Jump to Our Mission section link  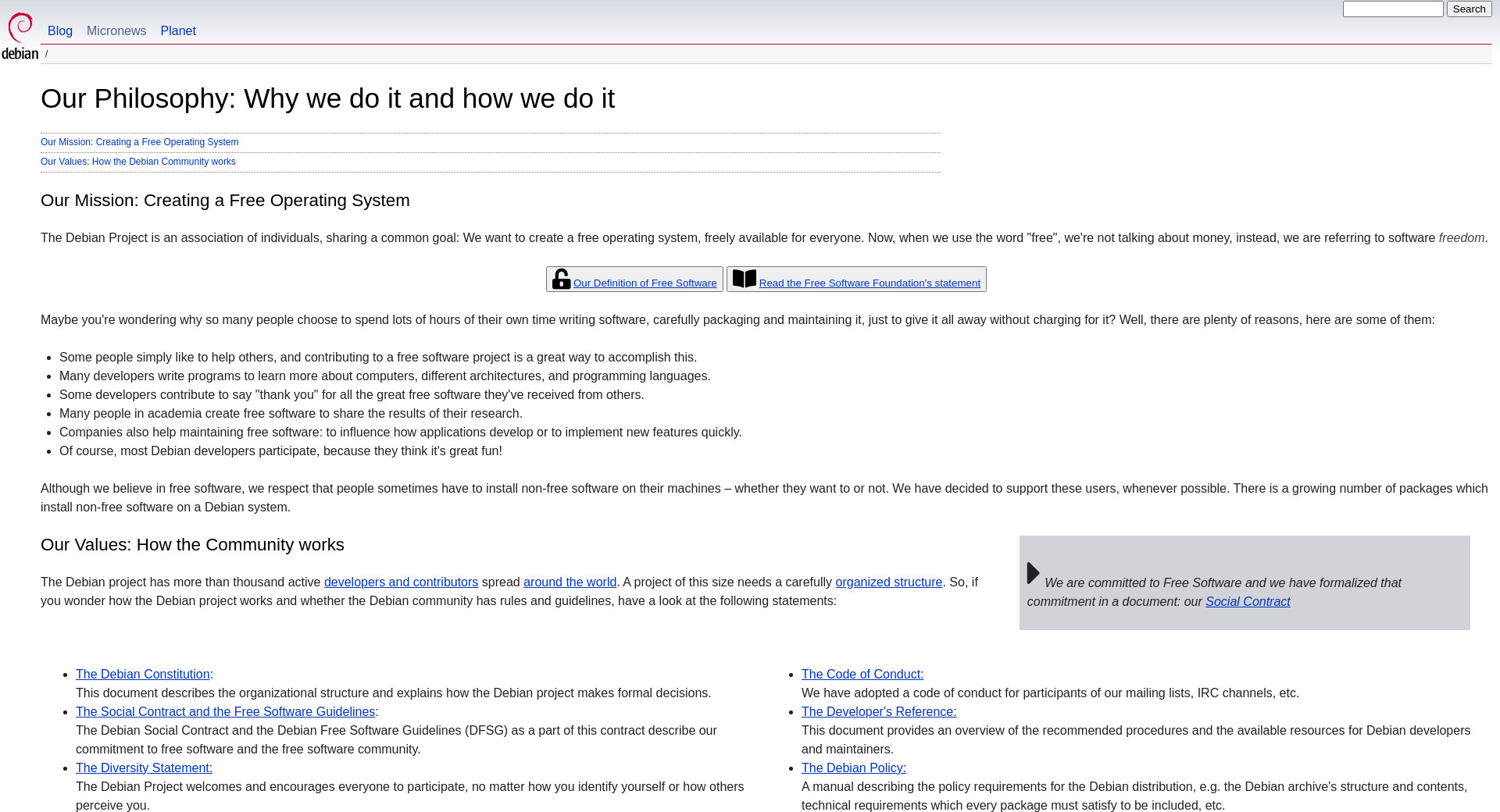pyautogui.click(x=139, y=142)
